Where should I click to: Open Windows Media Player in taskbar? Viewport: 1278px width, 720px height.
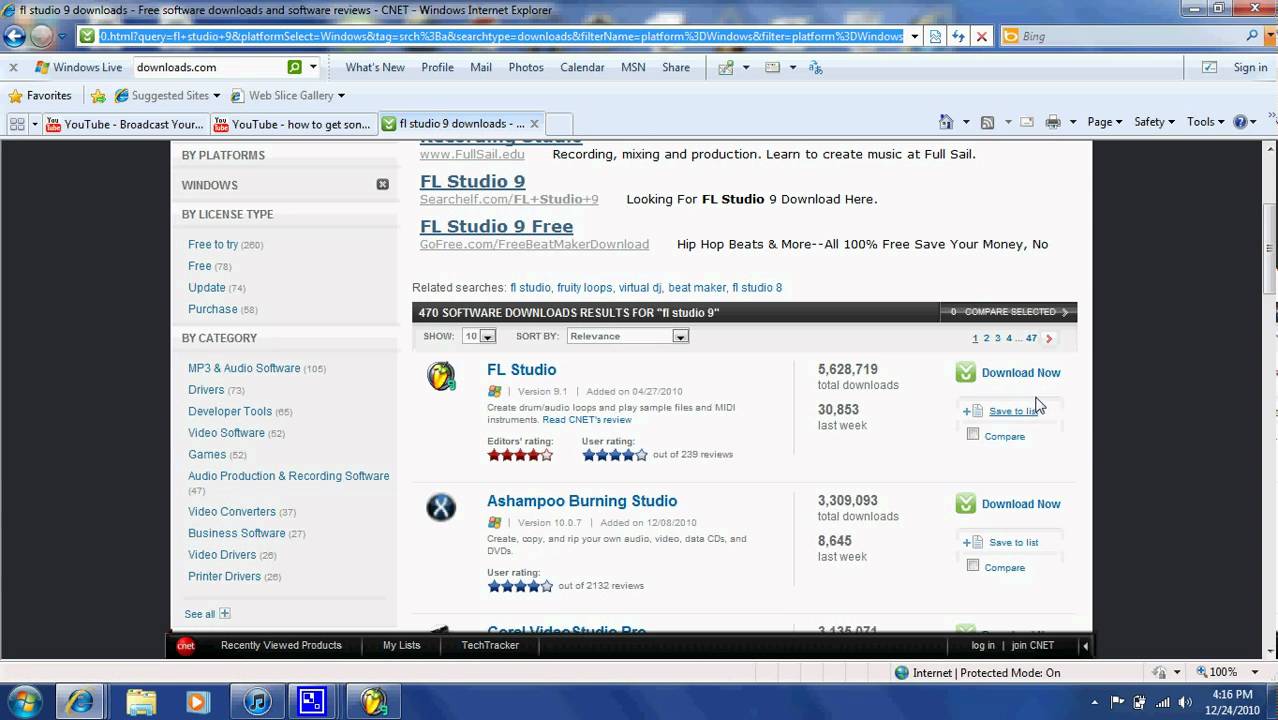pos(198,701)
